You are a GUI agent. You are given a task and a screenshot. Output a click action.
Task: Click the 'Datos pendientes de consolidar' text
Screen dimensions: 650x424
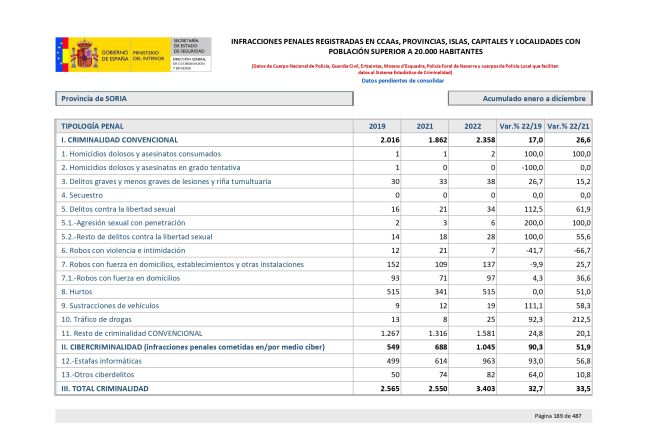403,81
